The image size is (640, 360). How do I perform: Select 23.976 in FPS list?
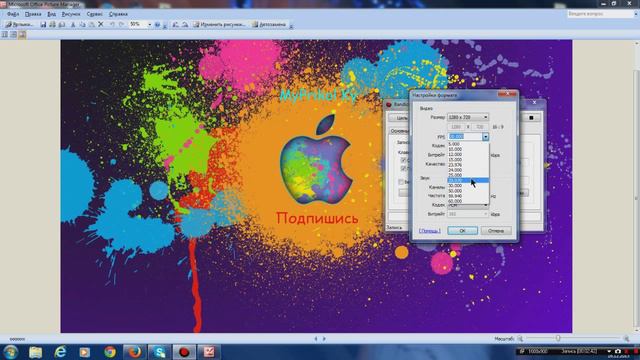468,165
